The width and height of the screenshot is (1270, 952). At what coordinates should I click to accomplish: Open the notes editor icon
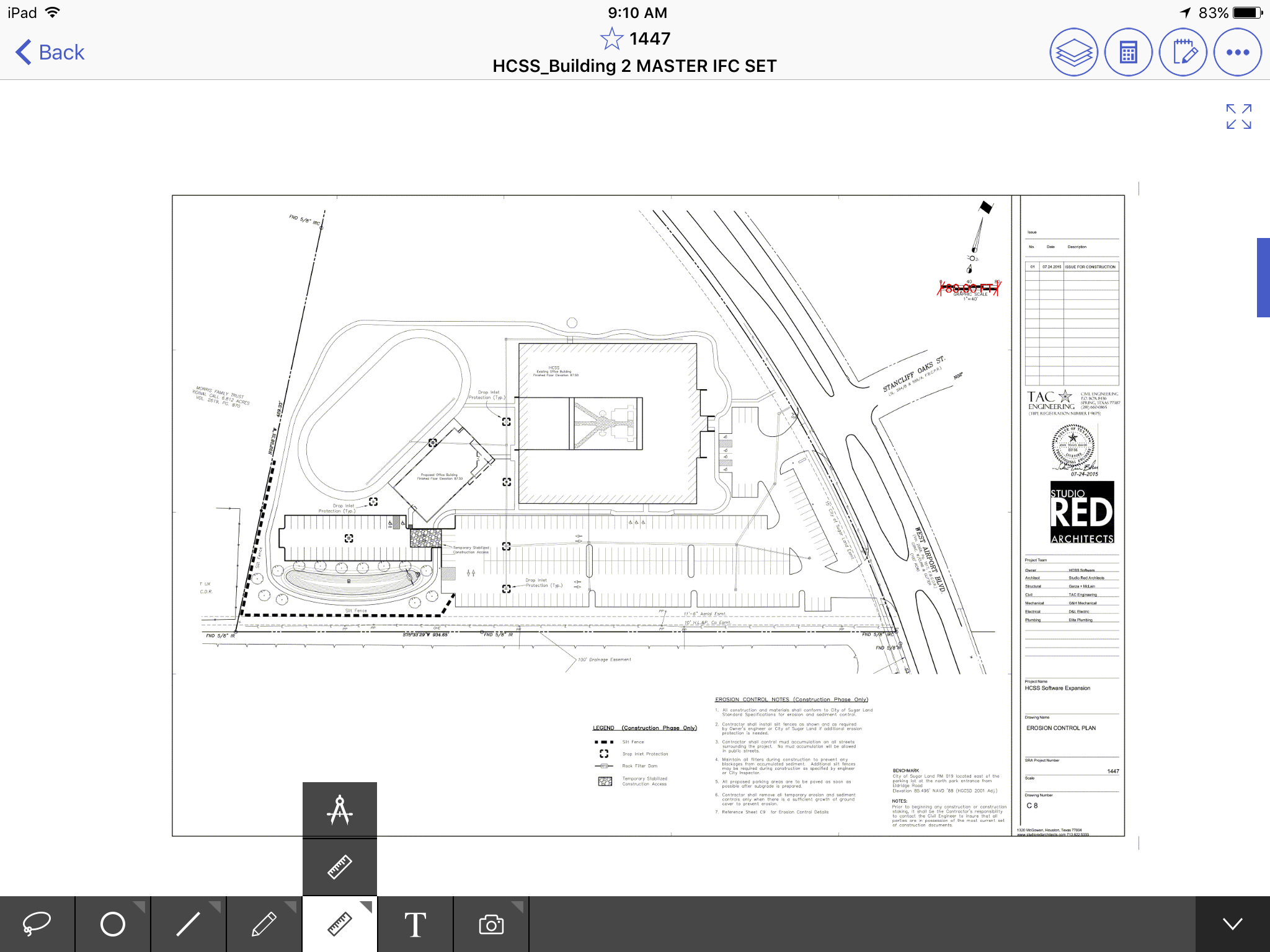point(1183,53)
